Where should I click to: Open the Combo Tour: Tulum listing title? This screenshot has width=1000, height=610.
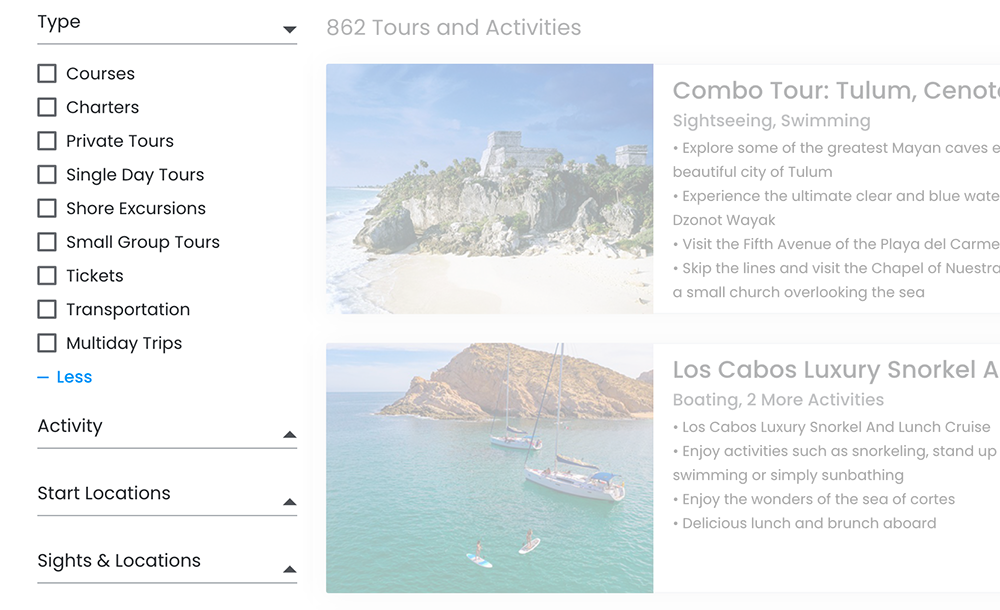point(835,91)
